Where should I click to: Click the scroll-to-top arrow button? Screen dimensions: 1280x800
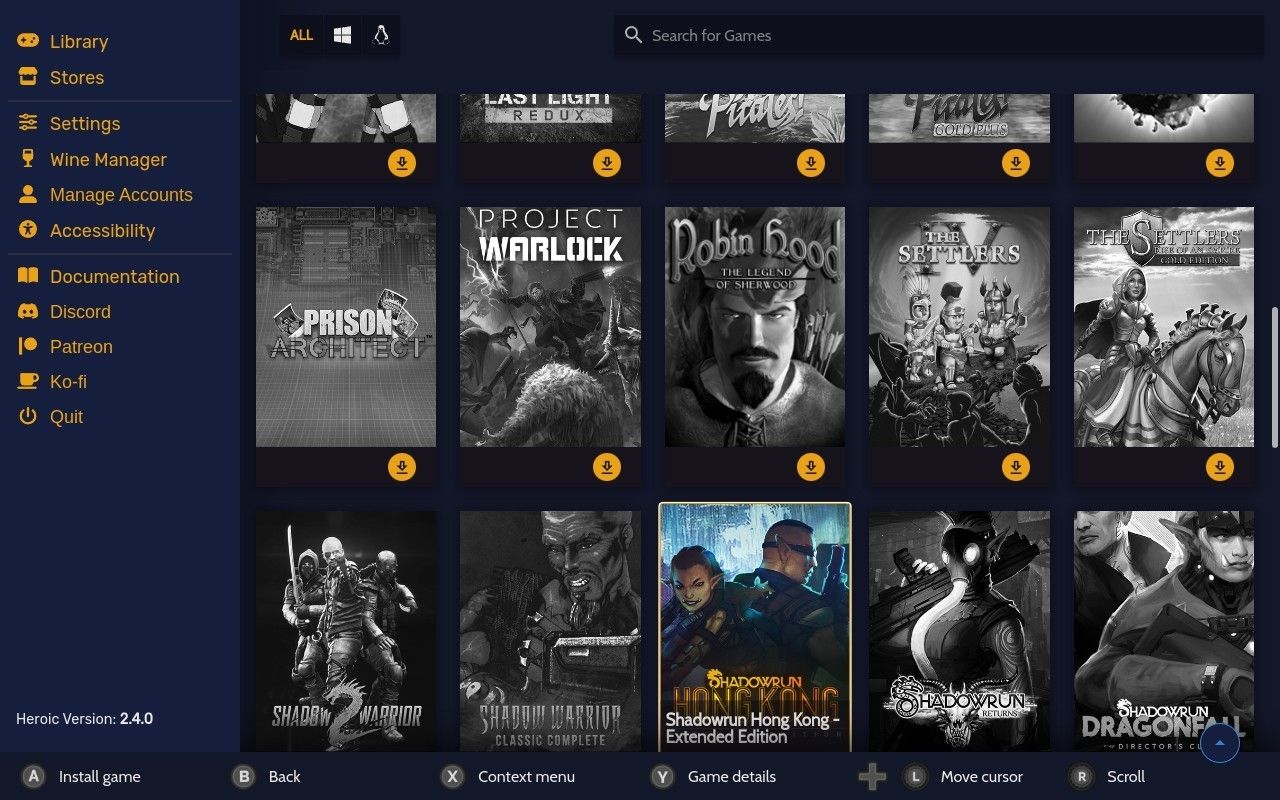tap(1219, 743)
